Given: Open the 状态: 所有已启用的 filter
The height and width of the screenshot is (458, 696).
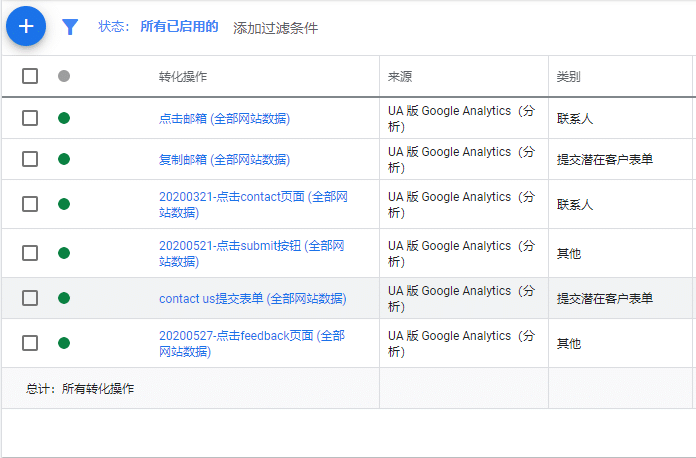Looking at the screenshot, I should click(x=158, y=27).
